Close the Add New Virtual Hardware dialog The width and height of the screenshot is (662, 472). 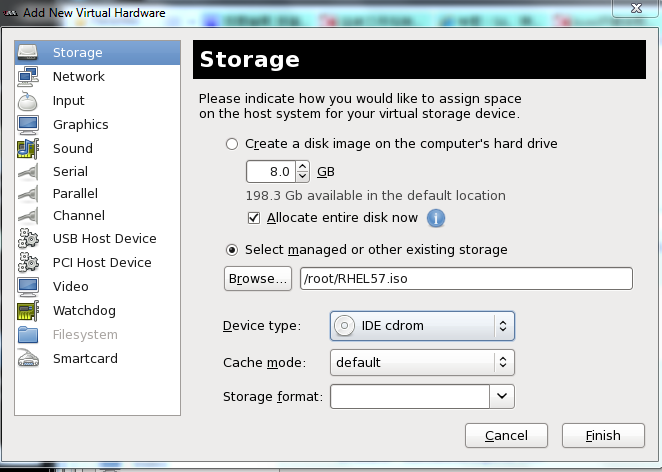pos(636,8)
